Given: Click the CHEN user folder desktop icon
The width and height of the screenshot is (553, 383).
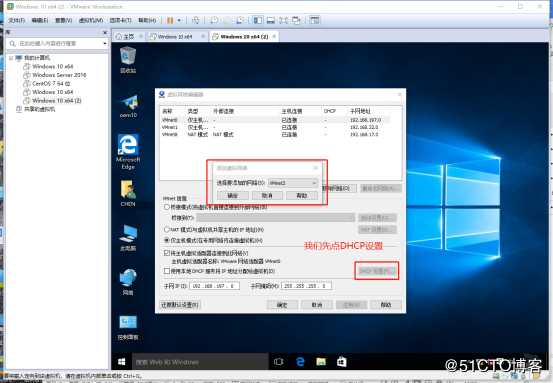Looking at the screenshot, I should tap(128, 193).
